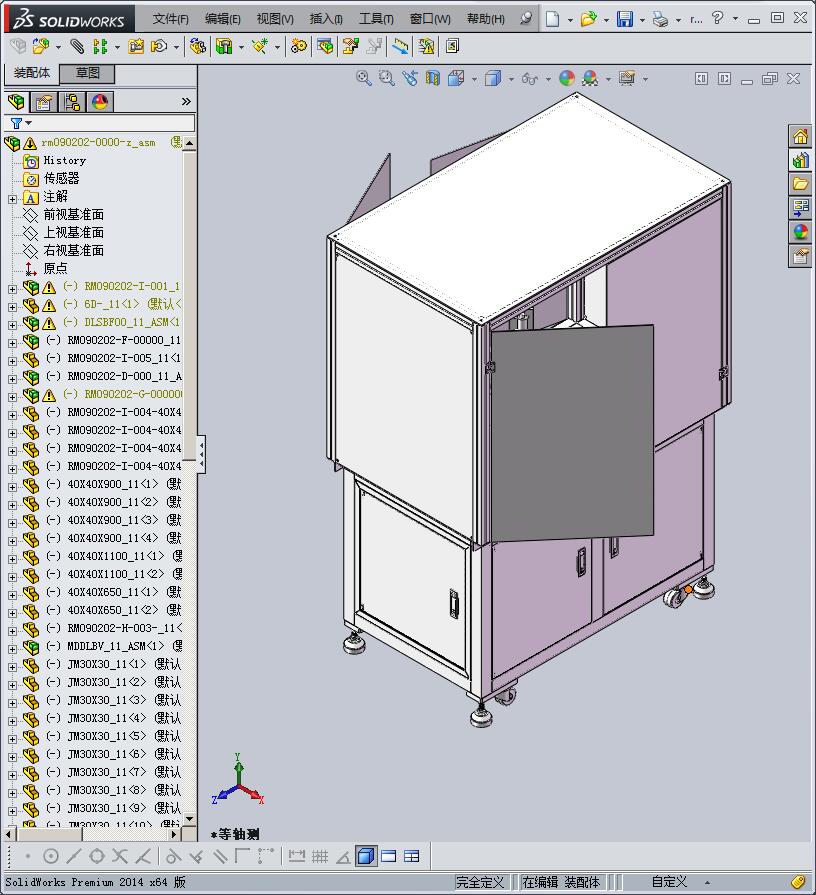Screen dimensions: 816x895
Task: Click the Hide/Show Items glasses icon
Action: click(x=530, y=78)
